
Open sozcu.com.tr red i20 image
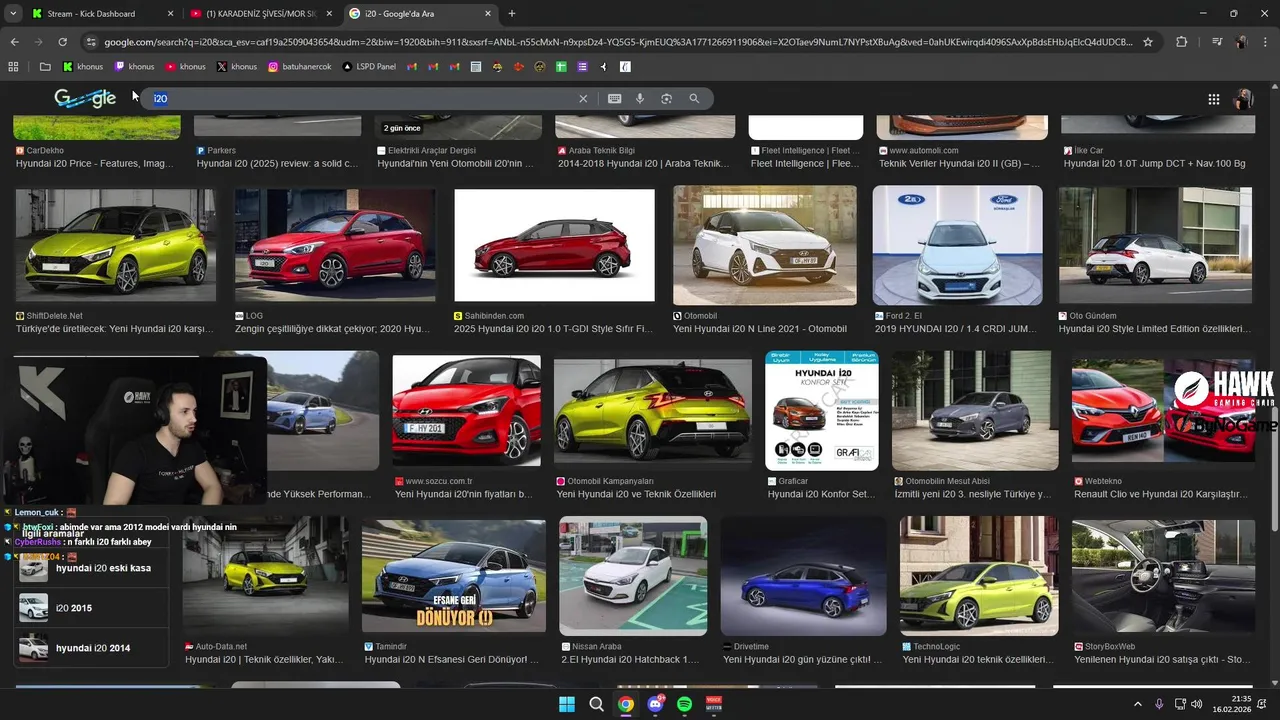point(466,410)
